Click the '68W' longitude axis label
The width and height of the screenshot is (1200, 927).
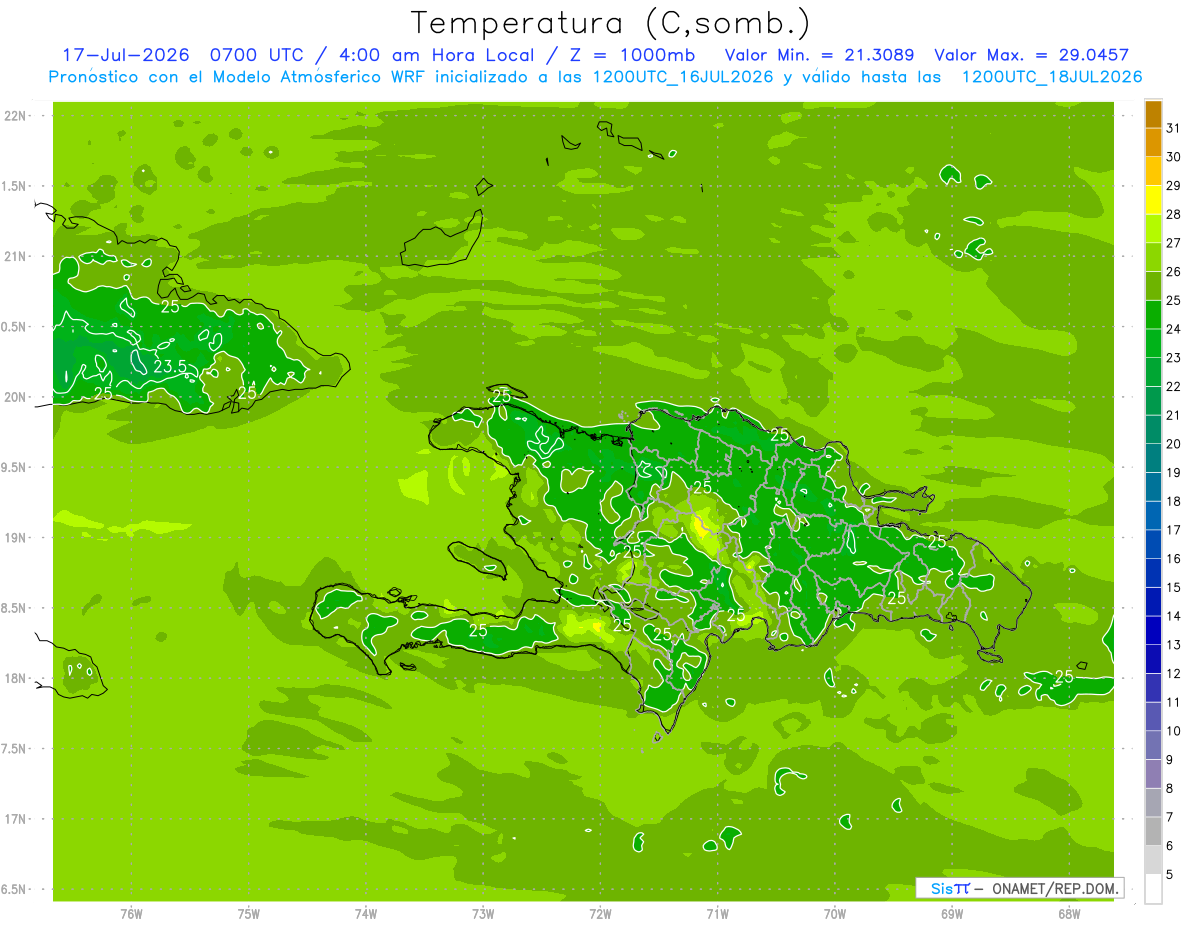1069,913
